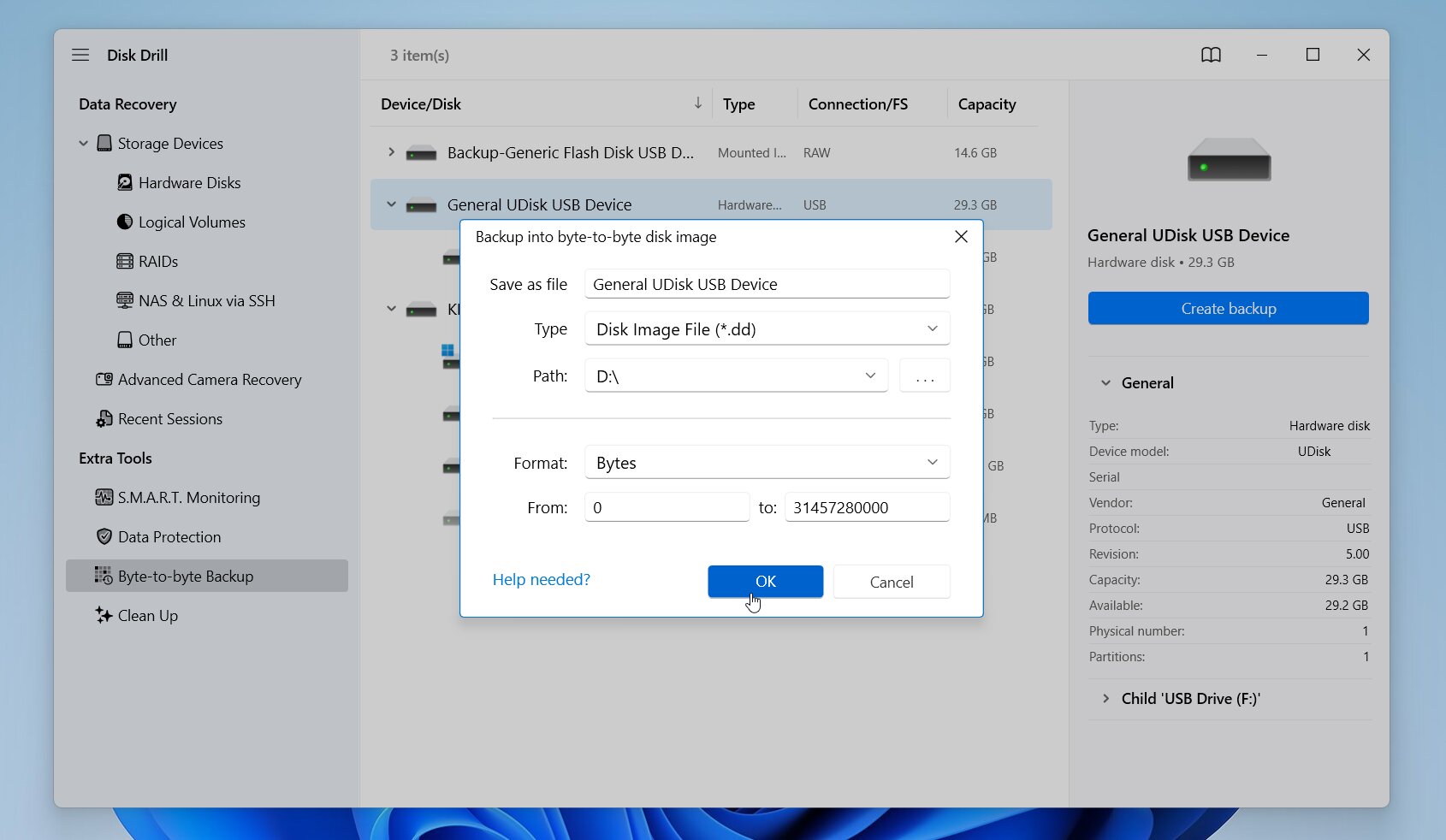Click the Create backup button
This screenshot has height=840, width=1446.
tap(1228, 308)
